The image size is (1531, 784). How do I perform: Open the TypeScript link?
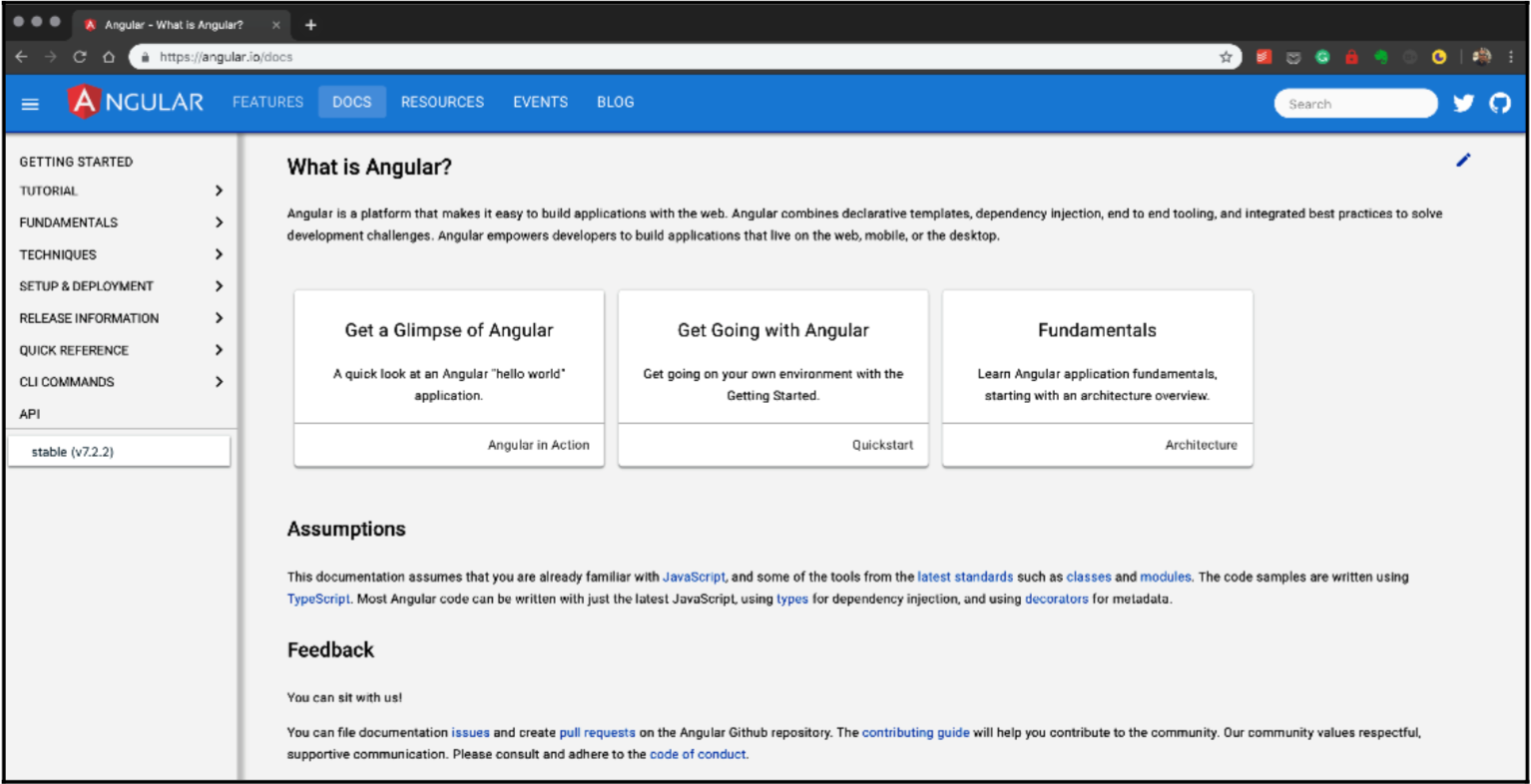point(318,598)
